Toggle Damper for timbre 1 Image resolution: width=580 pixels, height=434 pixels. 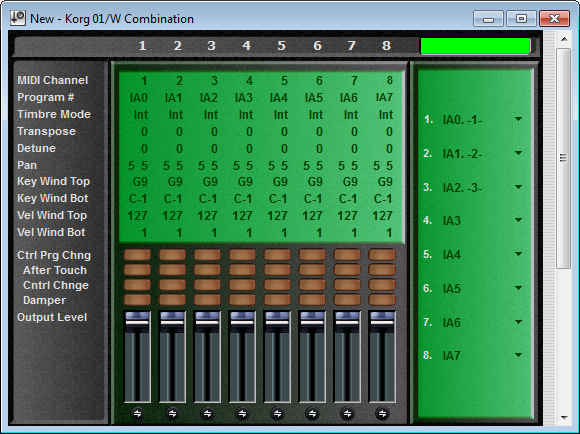pyautogui.click(x=137, y=299)
